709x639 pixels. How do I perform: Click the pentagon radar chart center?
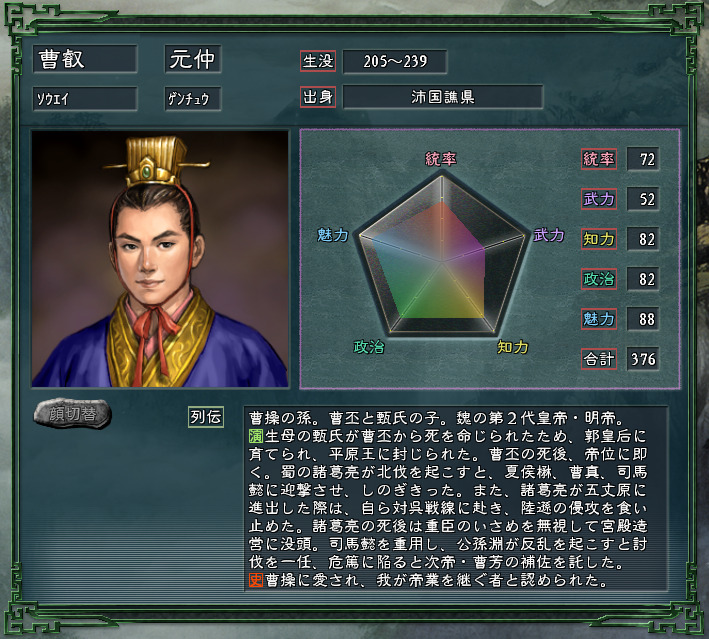pos(442,261)
